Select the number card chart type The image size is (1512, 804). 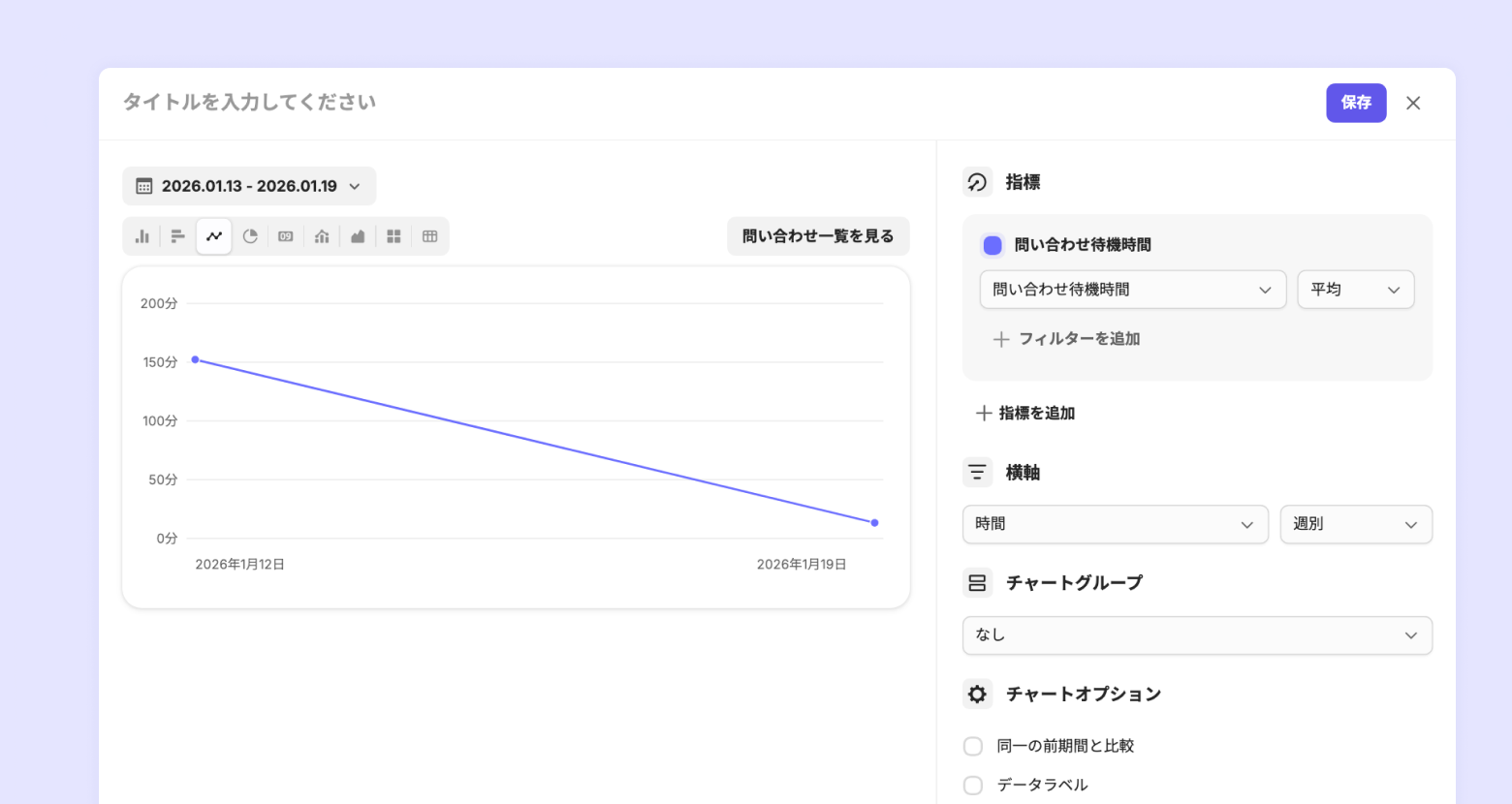tap(286, 236)
